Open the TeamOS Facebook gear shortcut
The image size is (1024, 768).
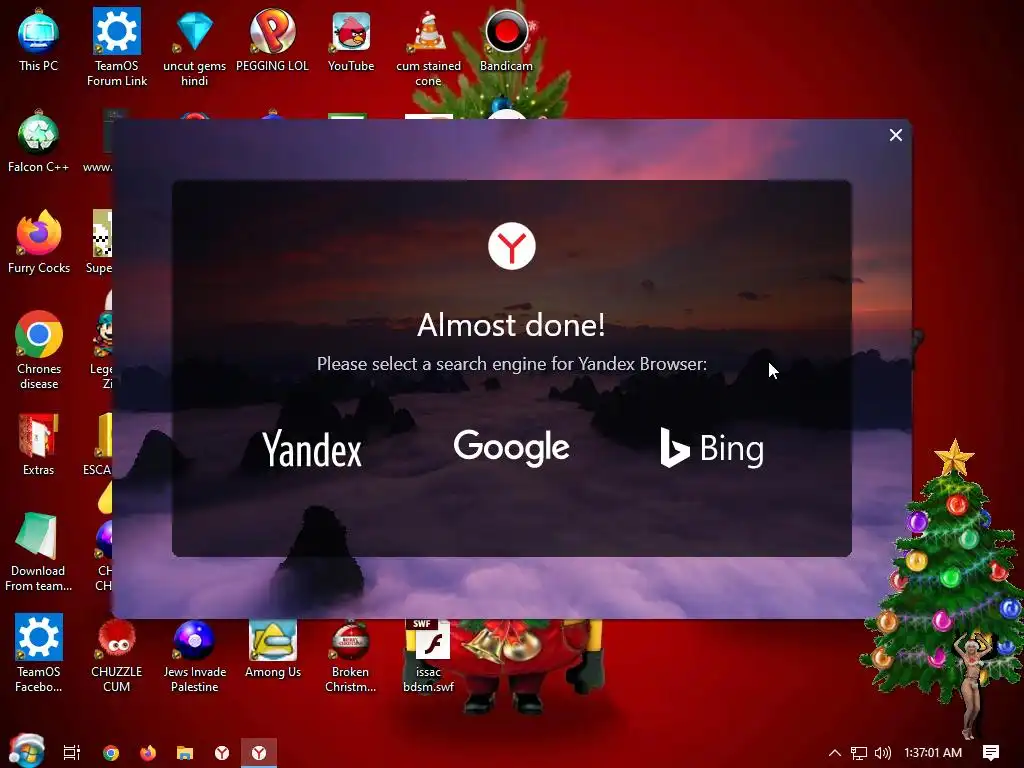point(39,653)
